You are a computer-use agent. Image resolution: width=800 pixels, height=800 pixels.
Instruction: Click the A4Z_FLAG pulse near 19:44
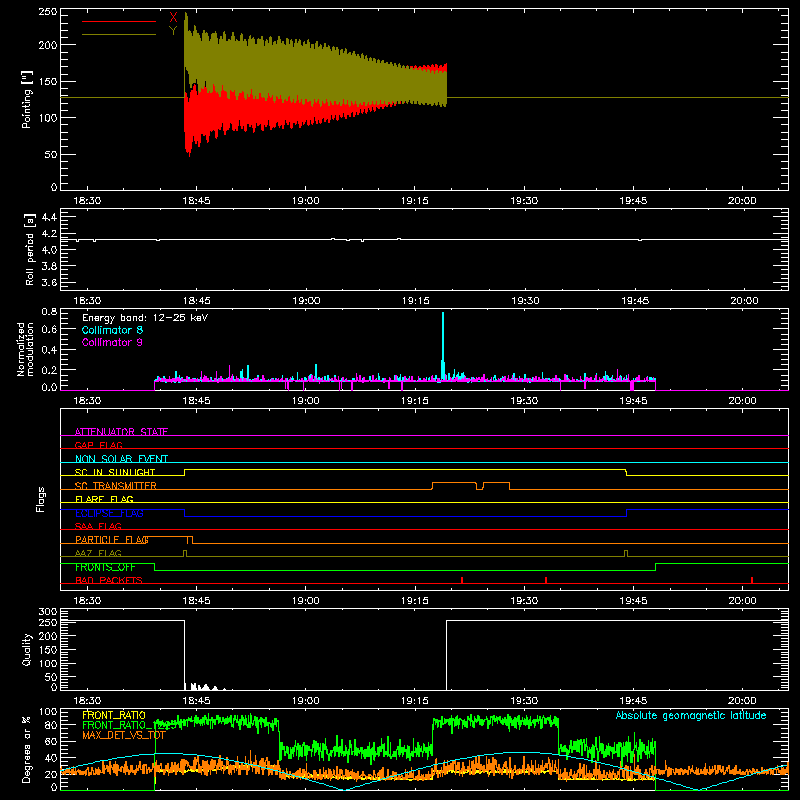(x=626, y=554)
